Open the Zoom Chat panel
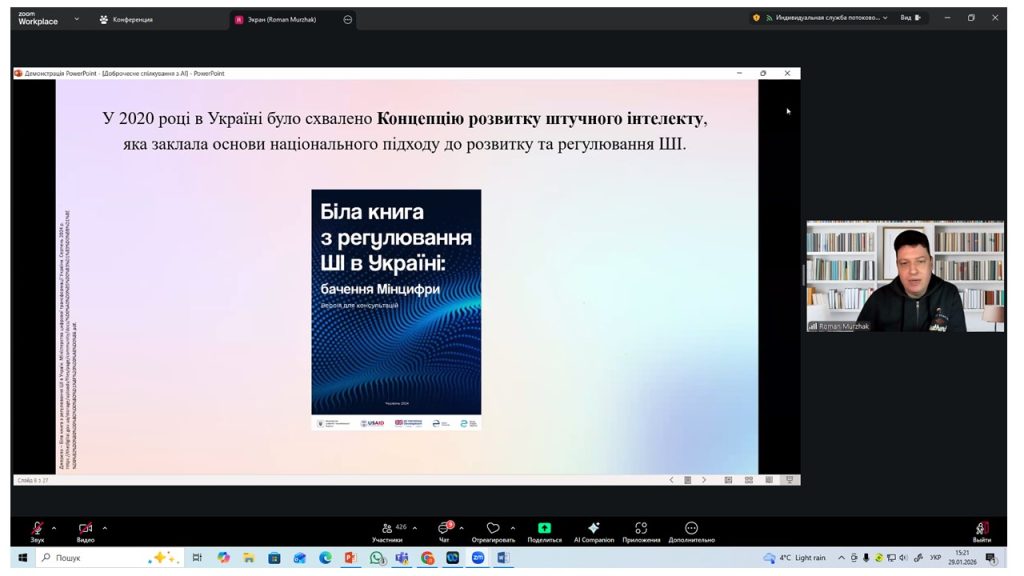 444,528
